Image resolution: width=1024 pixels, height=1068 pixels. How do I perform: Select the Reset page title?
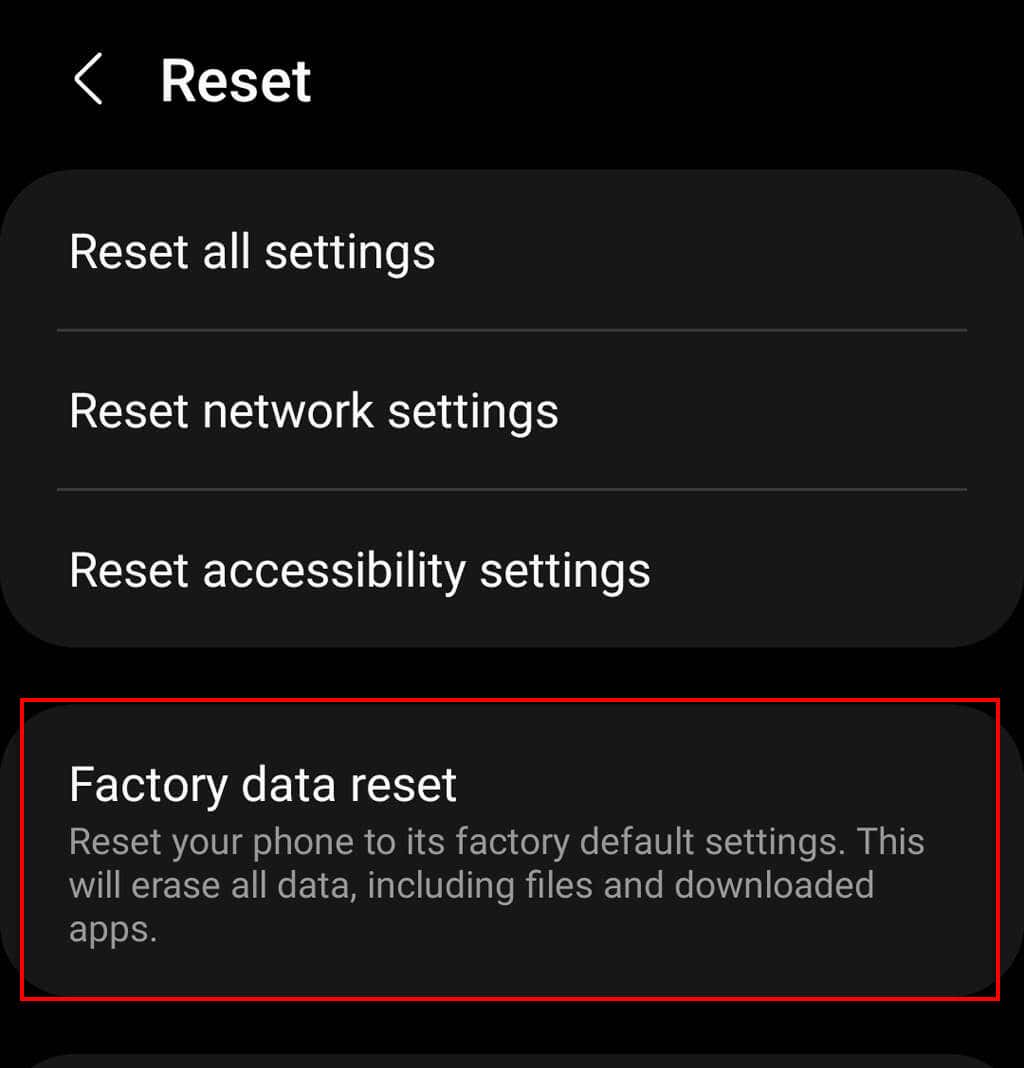coord(236,80)
